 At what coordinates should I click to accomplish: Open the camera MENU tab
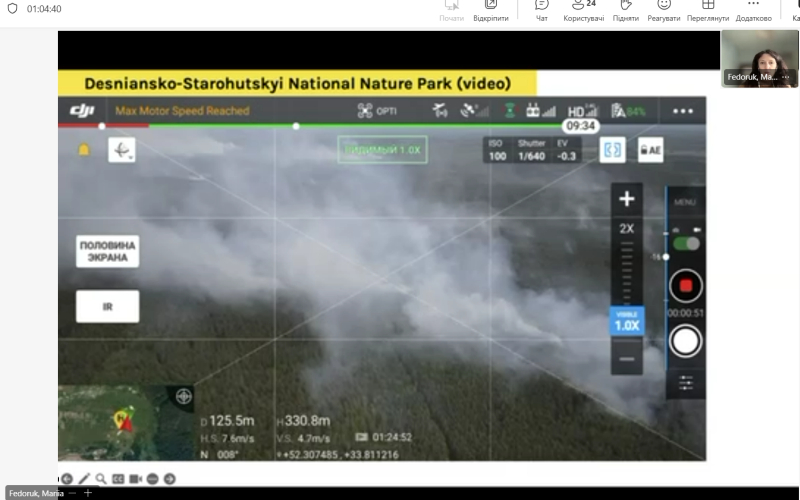(x=685, y=202)
